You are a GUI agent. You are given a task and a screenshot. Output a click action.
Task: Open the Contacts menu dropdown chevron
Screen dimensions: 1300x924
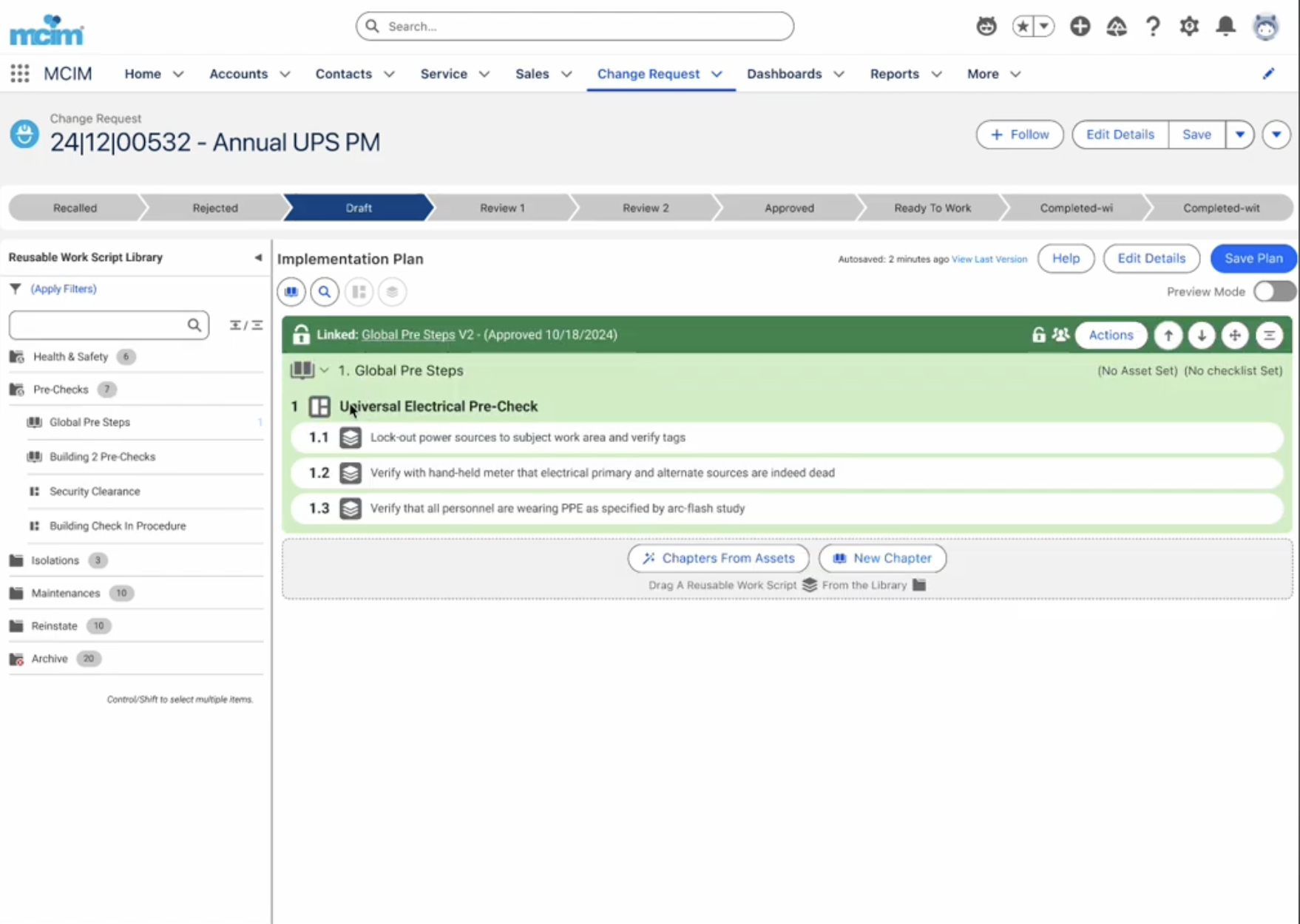(x=389, y=74)
